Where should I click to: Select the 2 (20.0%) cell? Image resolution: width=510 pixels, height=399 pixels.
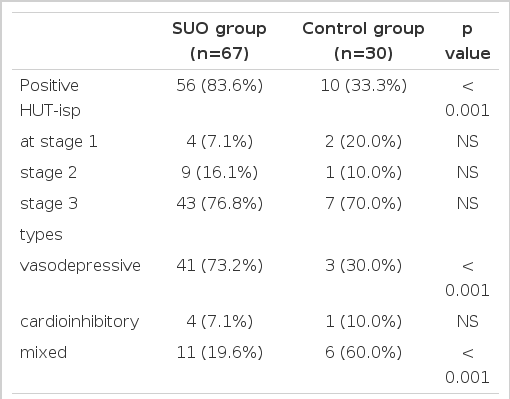(x=364, y=141)
